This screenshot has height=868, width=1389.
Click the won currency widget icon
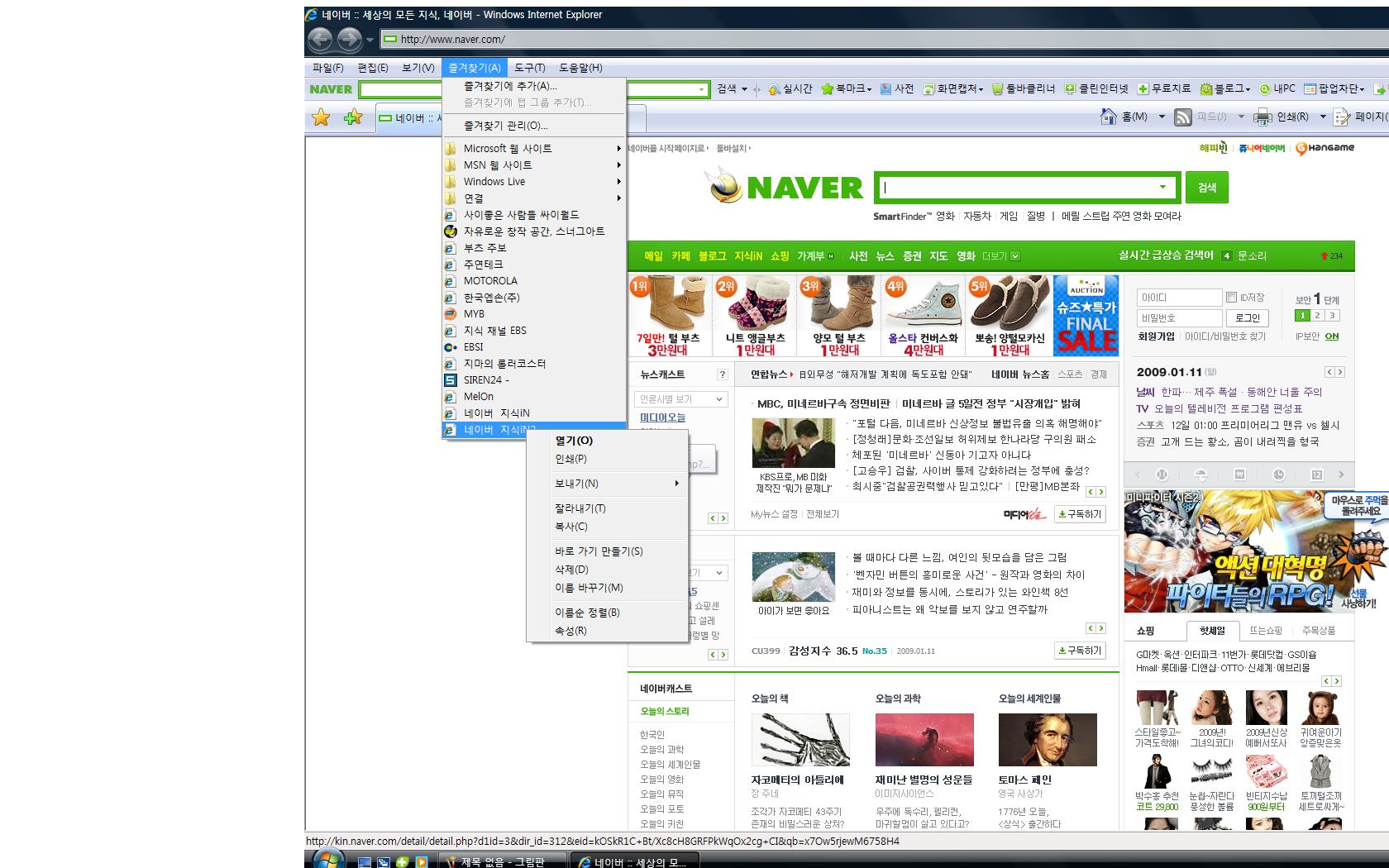coord(1239,475)
